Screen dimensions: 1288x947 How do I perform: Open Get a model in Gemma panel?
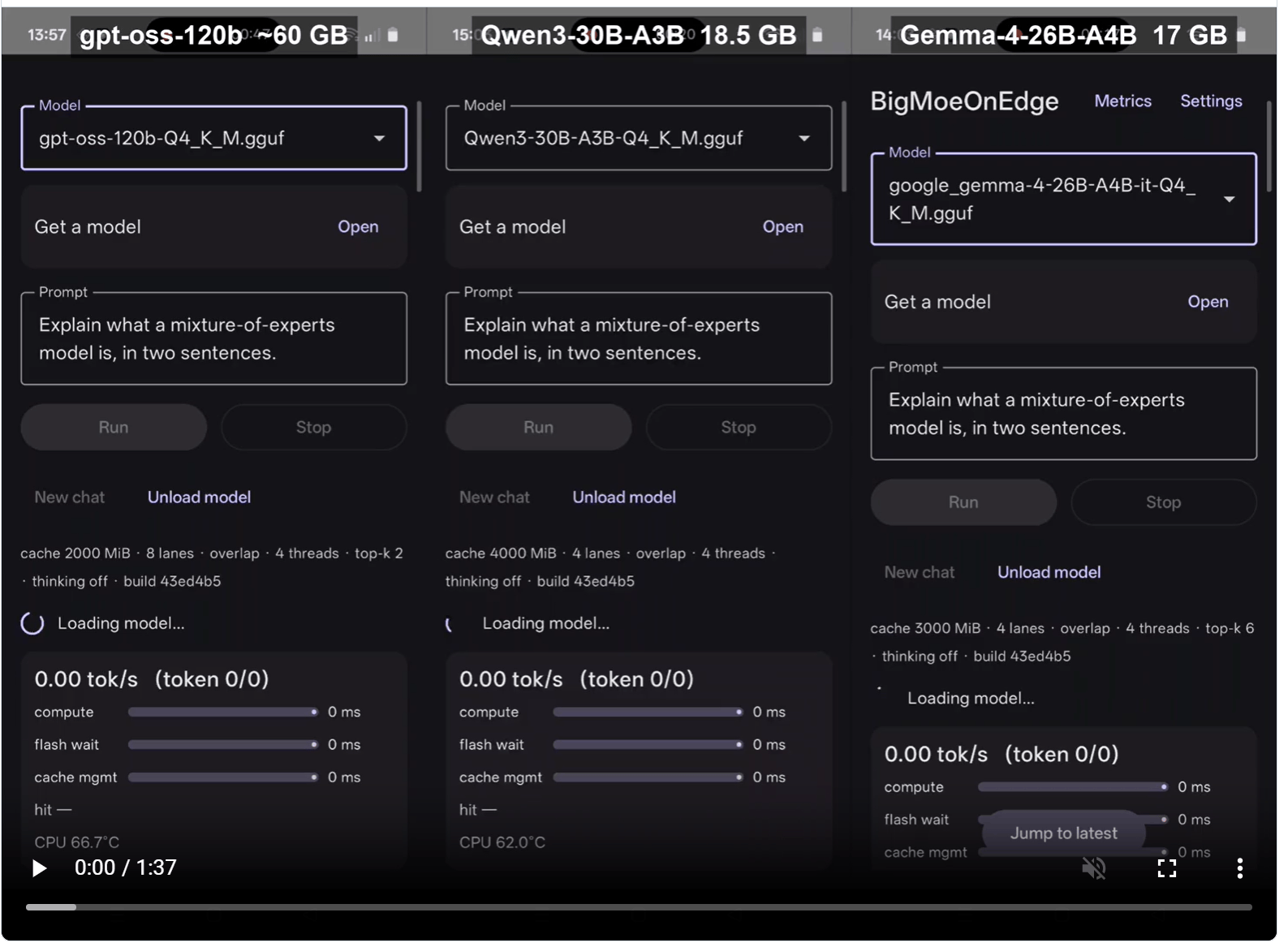pos(1208,302)
